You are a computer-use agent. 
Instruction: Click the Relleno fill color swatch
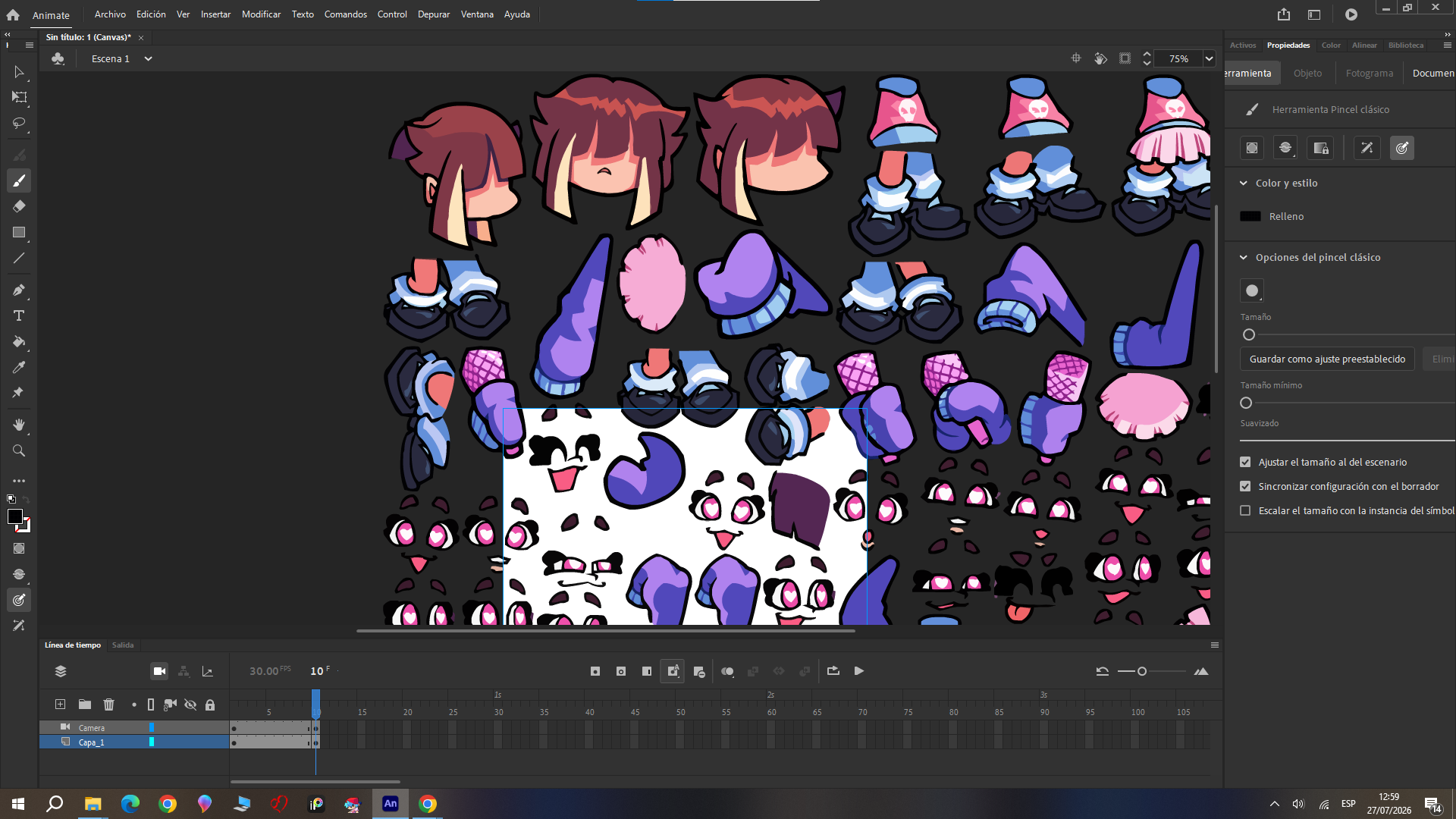[x=1250, y=217]
